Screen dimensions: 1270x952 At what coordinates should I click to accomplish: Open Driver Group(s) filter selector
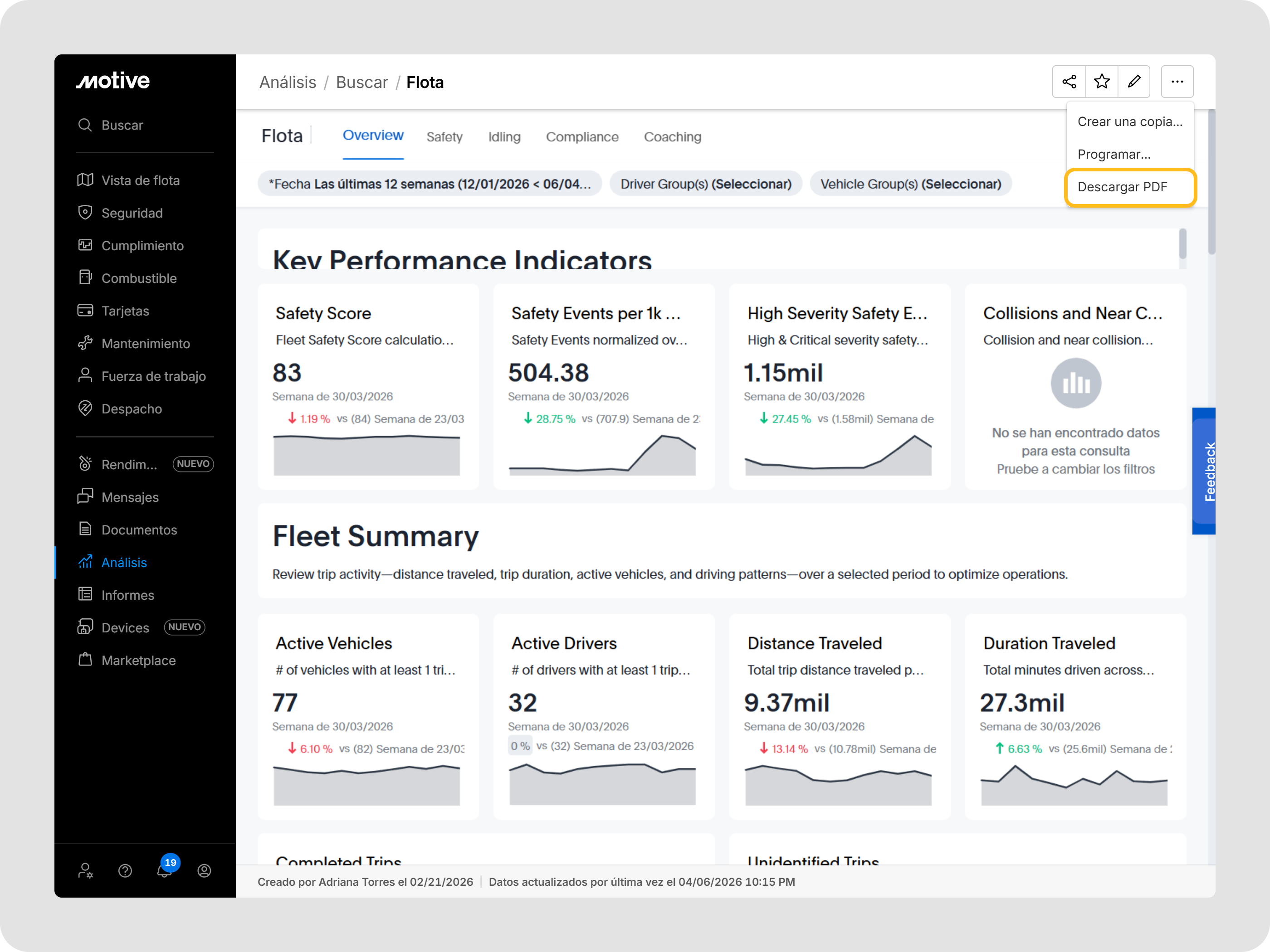[x=705, y=184]
